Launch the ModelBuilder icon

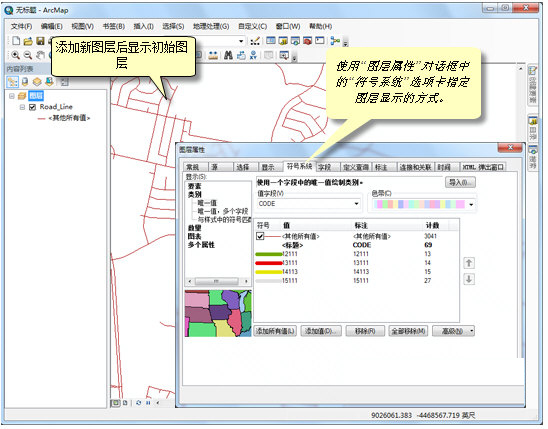point(335,41)
